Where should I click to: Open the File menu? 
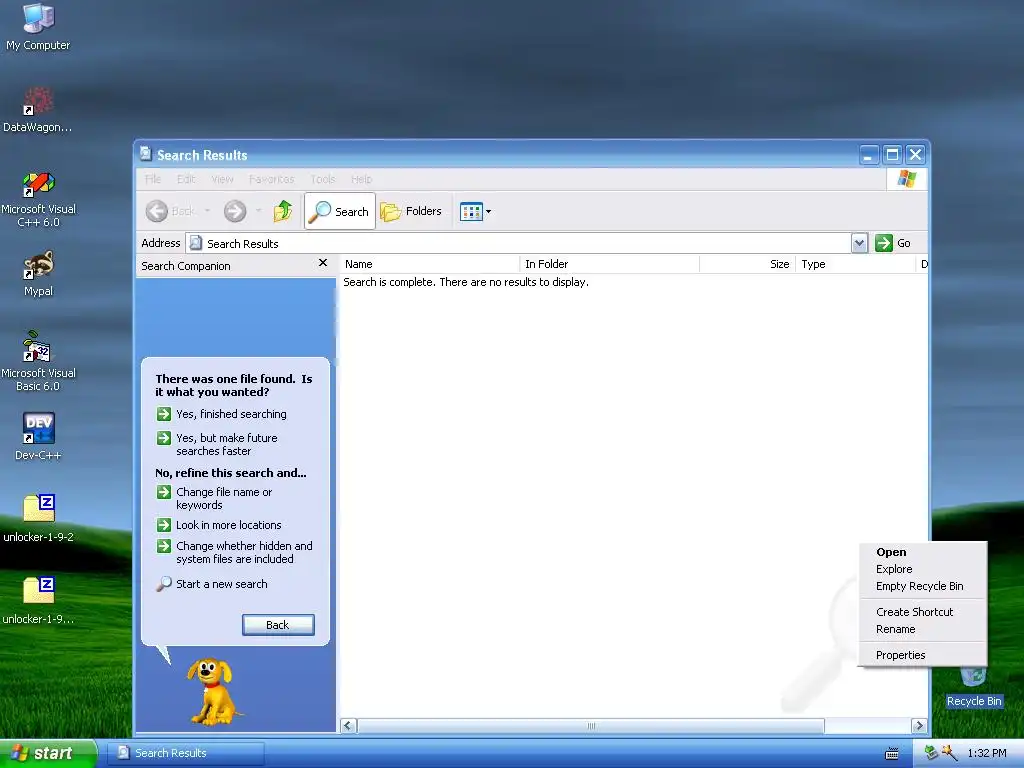[x=153, y=179]
